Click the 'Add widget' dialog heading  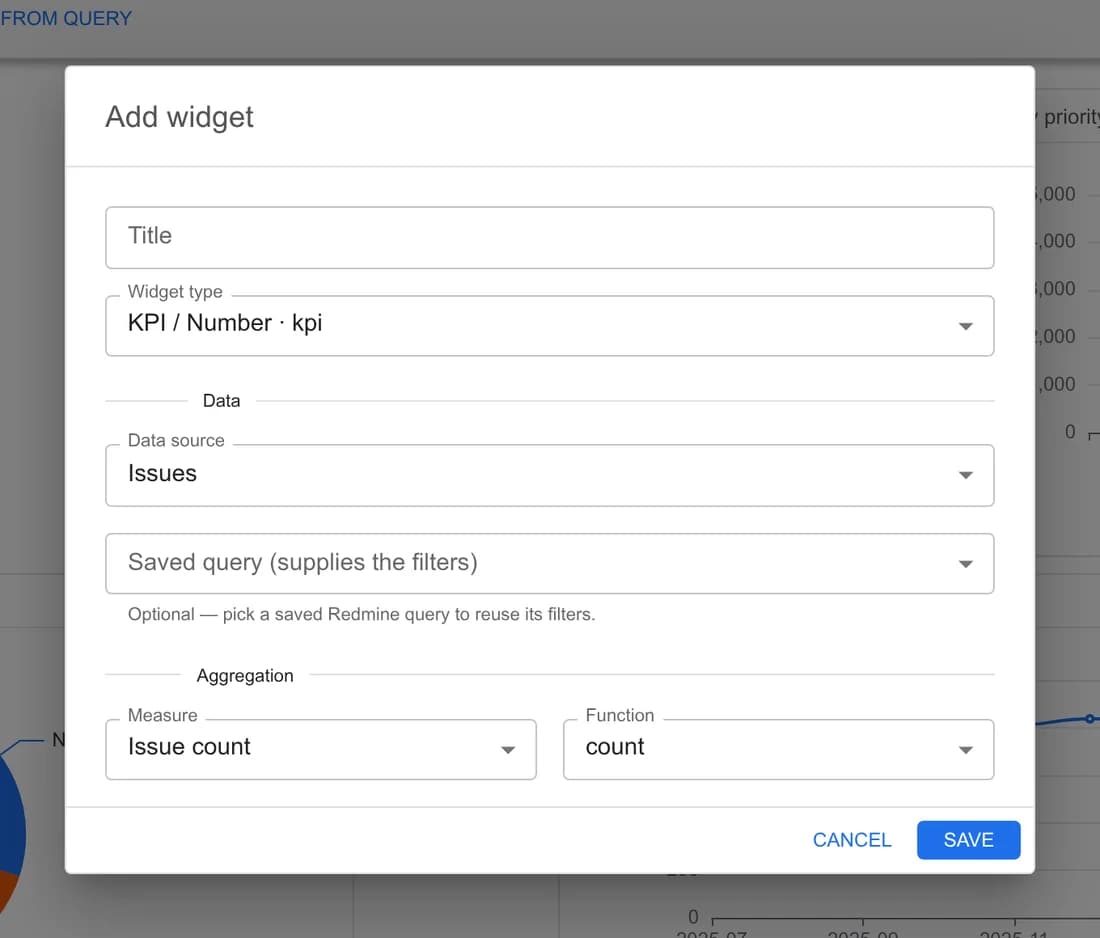[x=179, y=116]
